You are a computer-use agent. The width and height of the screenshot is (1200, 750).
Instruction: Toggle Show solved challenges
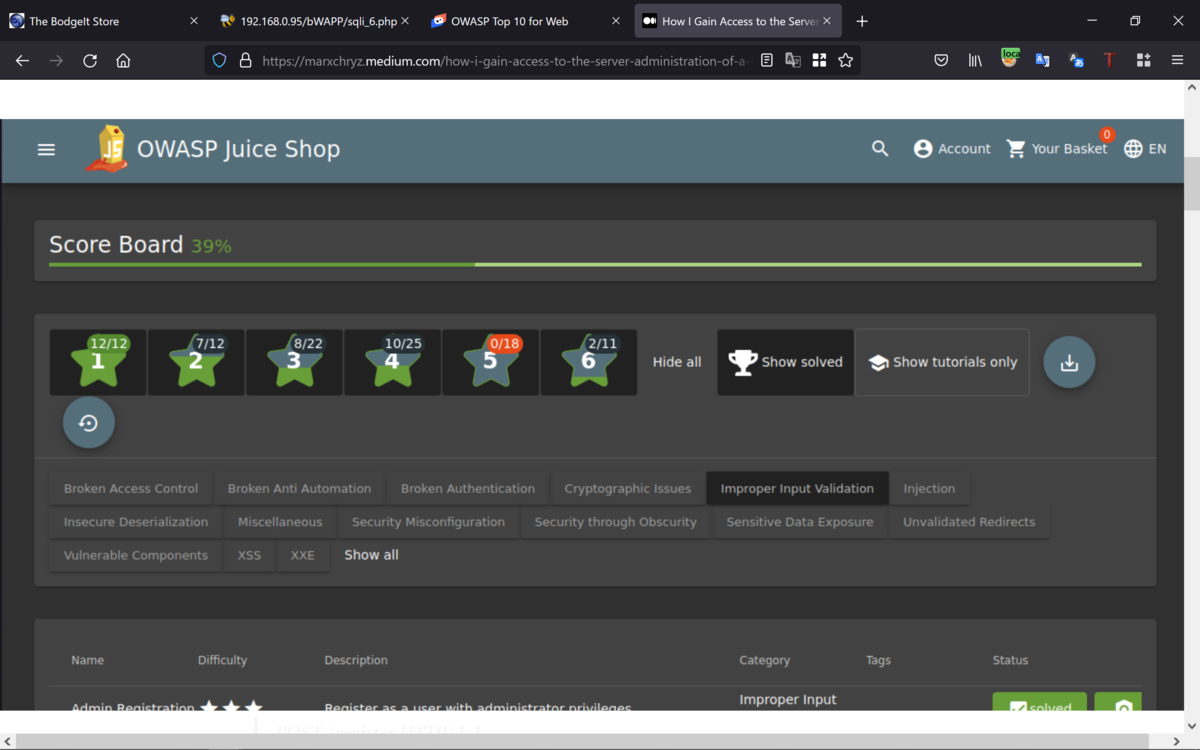coord(786,362)
